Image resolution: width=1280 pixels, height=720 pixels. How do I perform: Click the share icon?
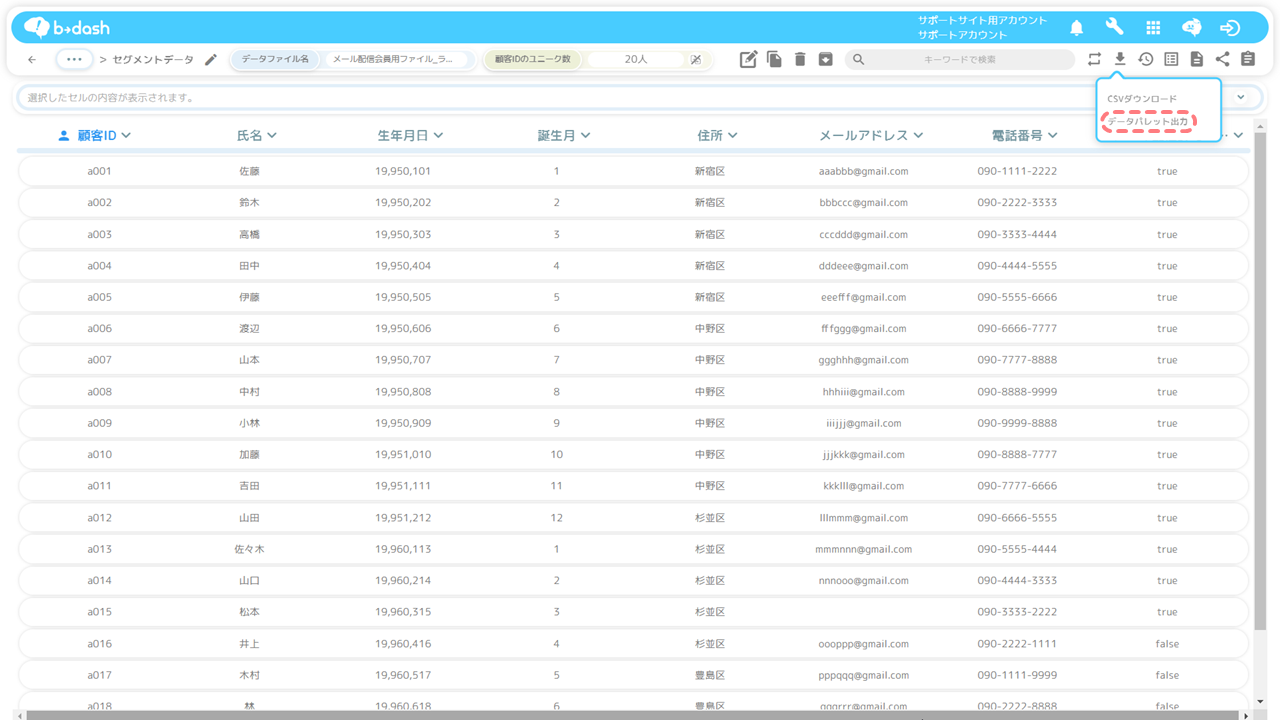(1222, 60)
